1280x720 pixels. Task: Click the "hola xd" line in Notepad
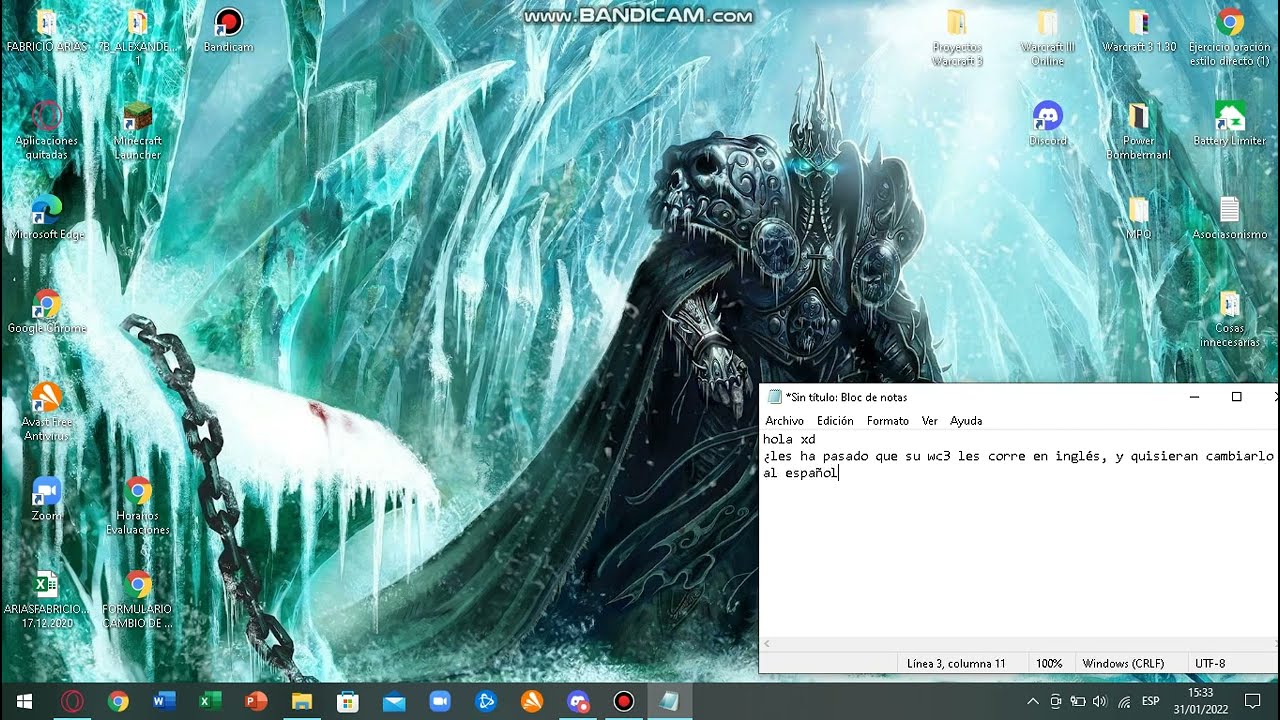789,439
